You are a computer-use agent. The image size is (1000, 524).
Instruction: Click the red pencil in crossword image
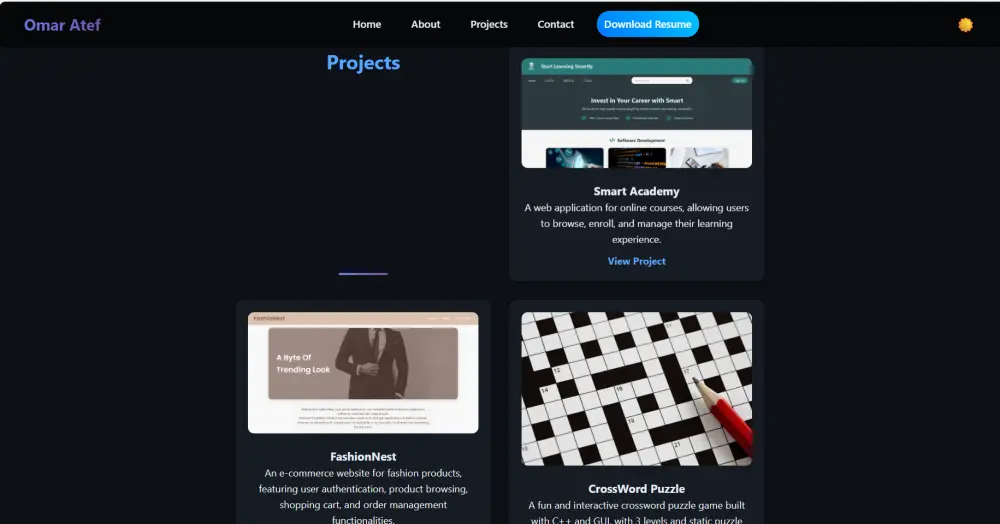[724, 414]
